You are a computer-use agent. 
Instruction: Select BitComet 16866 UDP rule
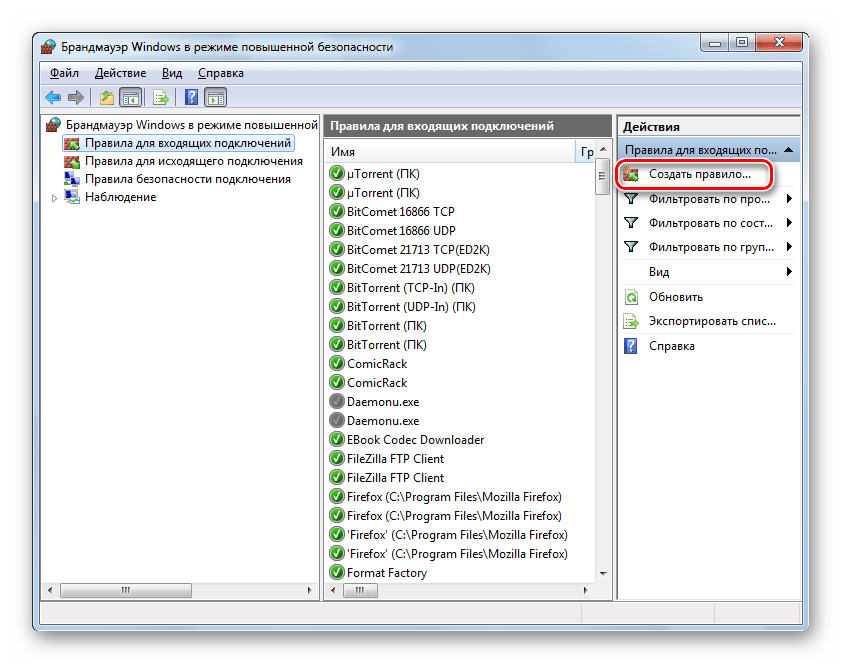click(x=401, y=231)
